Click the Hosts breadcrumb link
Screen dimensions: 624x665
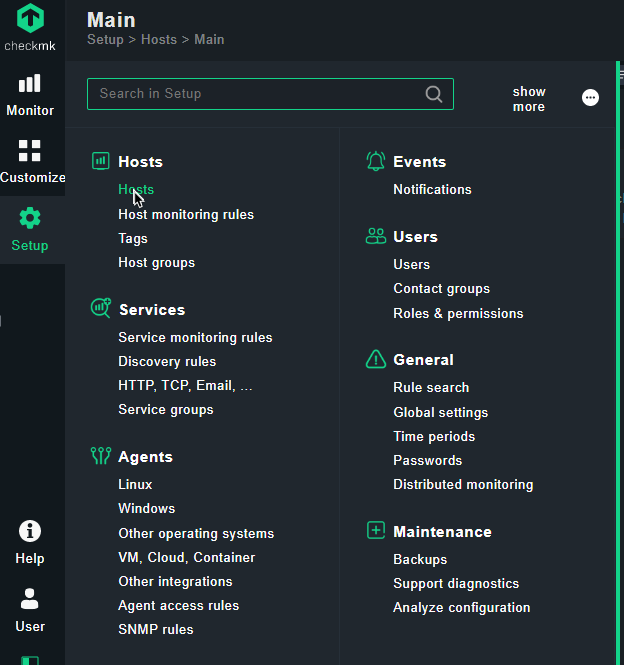(159, 39)
